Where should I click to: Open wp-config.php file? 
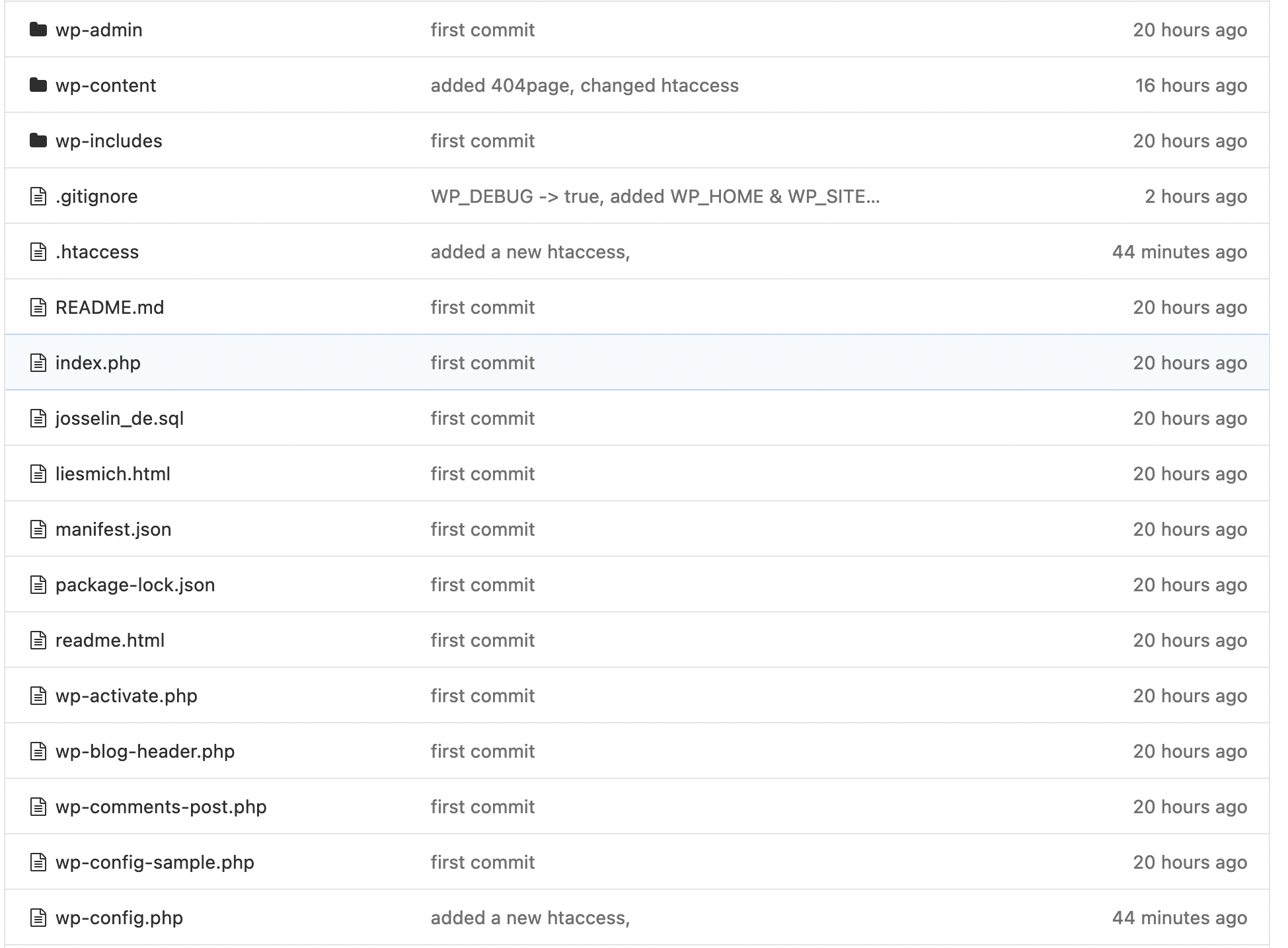(120, 918)
